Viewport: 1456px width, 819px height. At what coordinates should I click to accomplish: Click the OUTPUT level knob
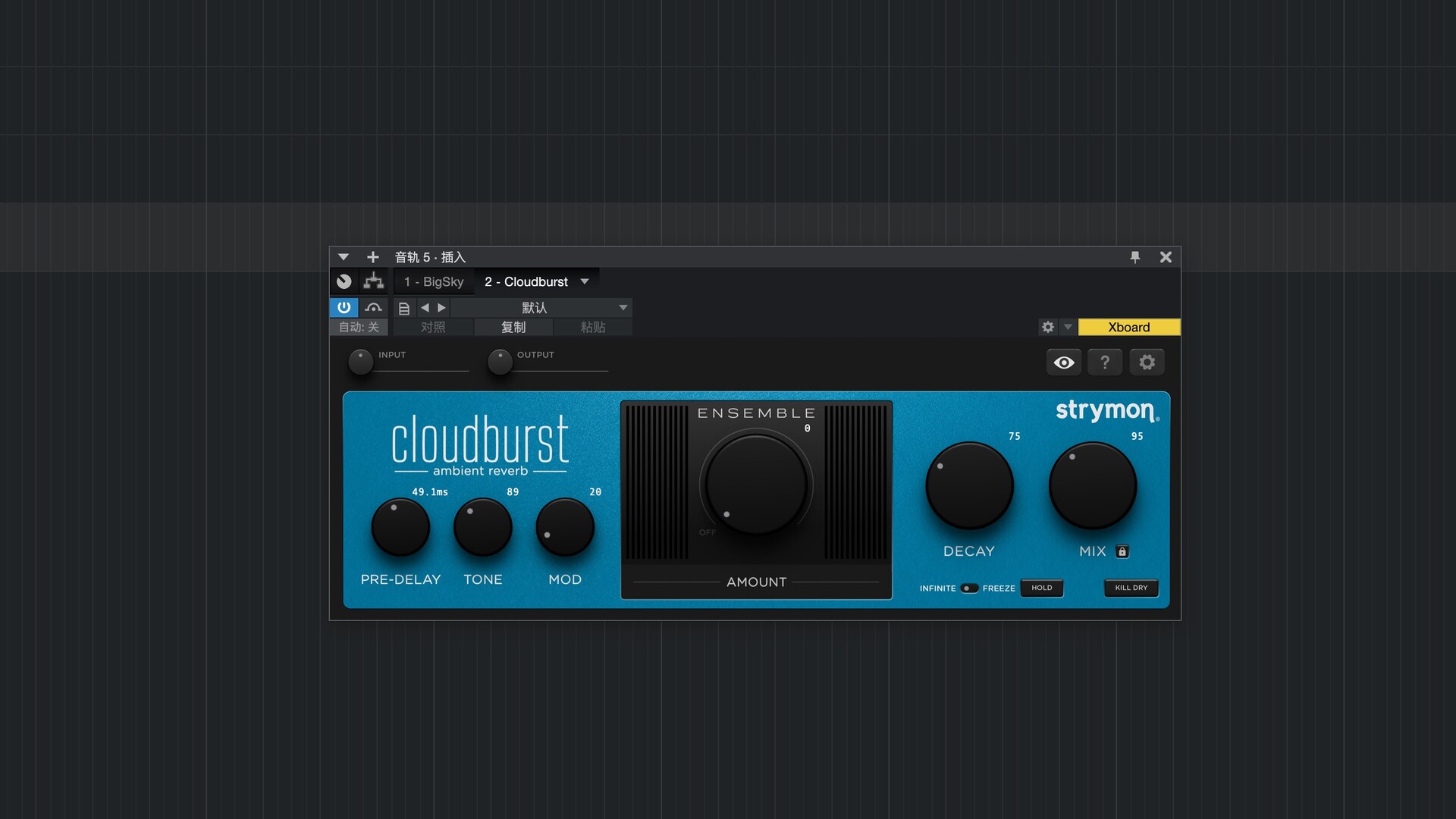tap(500, 362)
